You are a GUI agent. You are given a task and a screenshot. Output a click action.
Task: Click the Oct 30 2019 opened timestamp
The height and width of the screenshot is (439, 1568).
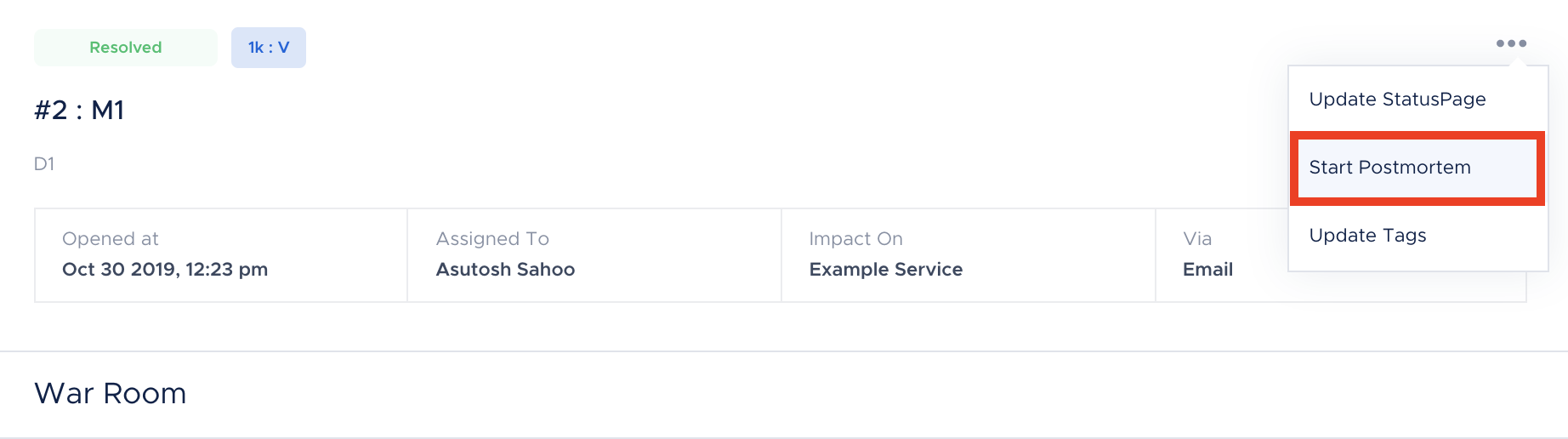165,270
